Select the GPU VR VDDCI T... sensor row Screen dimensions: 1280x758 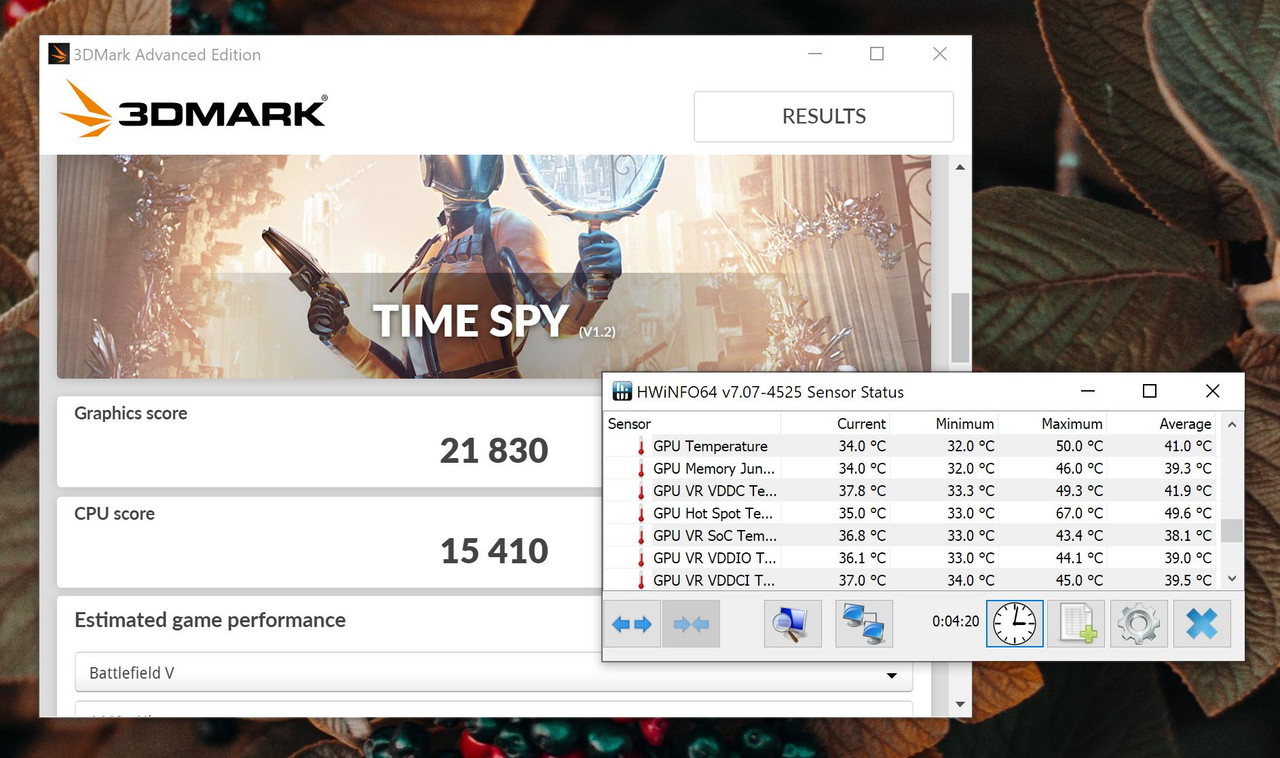tap(910, 580)
